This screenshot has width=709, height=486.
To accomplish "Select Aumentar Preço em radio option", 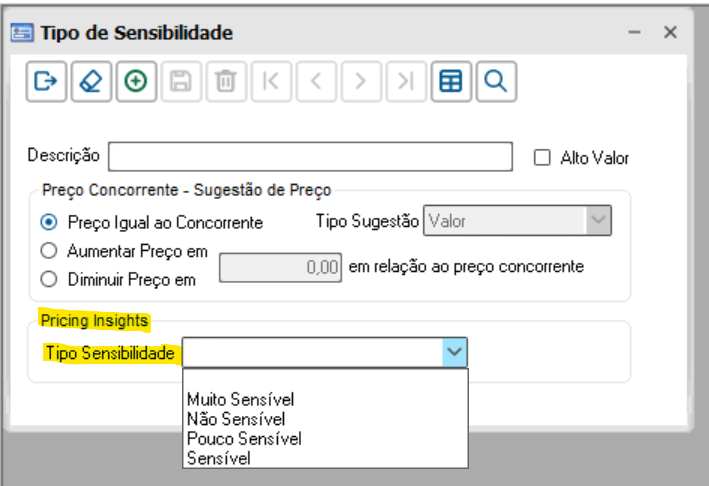I will point(49,250).
